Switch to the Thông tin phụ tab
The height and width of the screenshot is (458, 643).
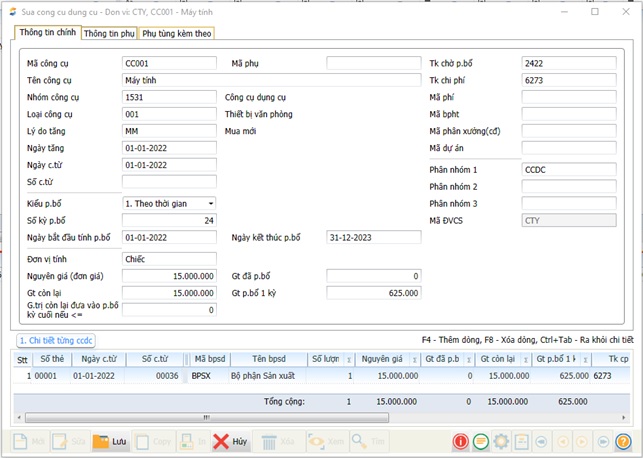point(109,33)
